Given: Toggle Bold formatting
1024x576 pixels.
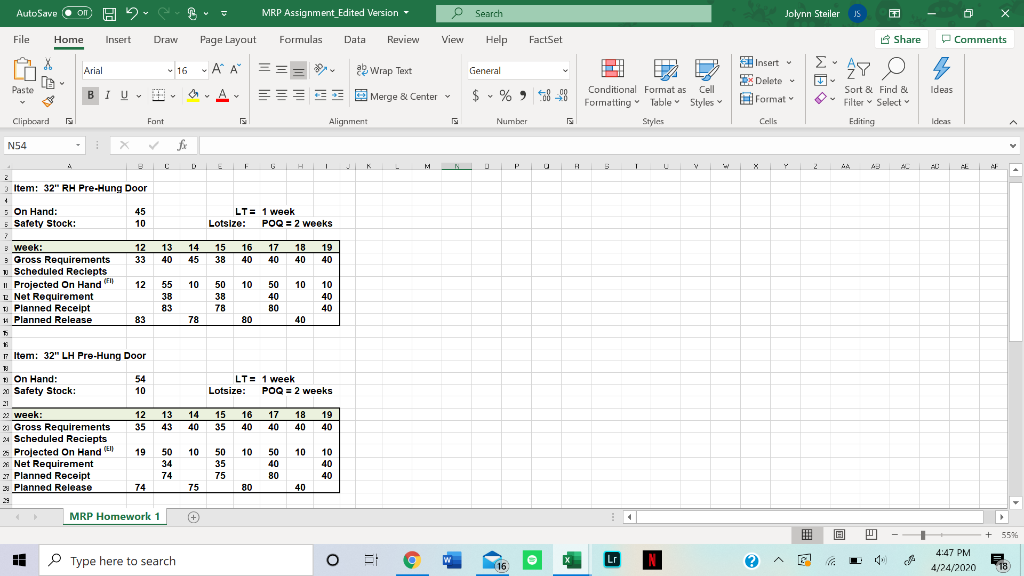Looking at the screenshot, I should (x=90, y=95).
